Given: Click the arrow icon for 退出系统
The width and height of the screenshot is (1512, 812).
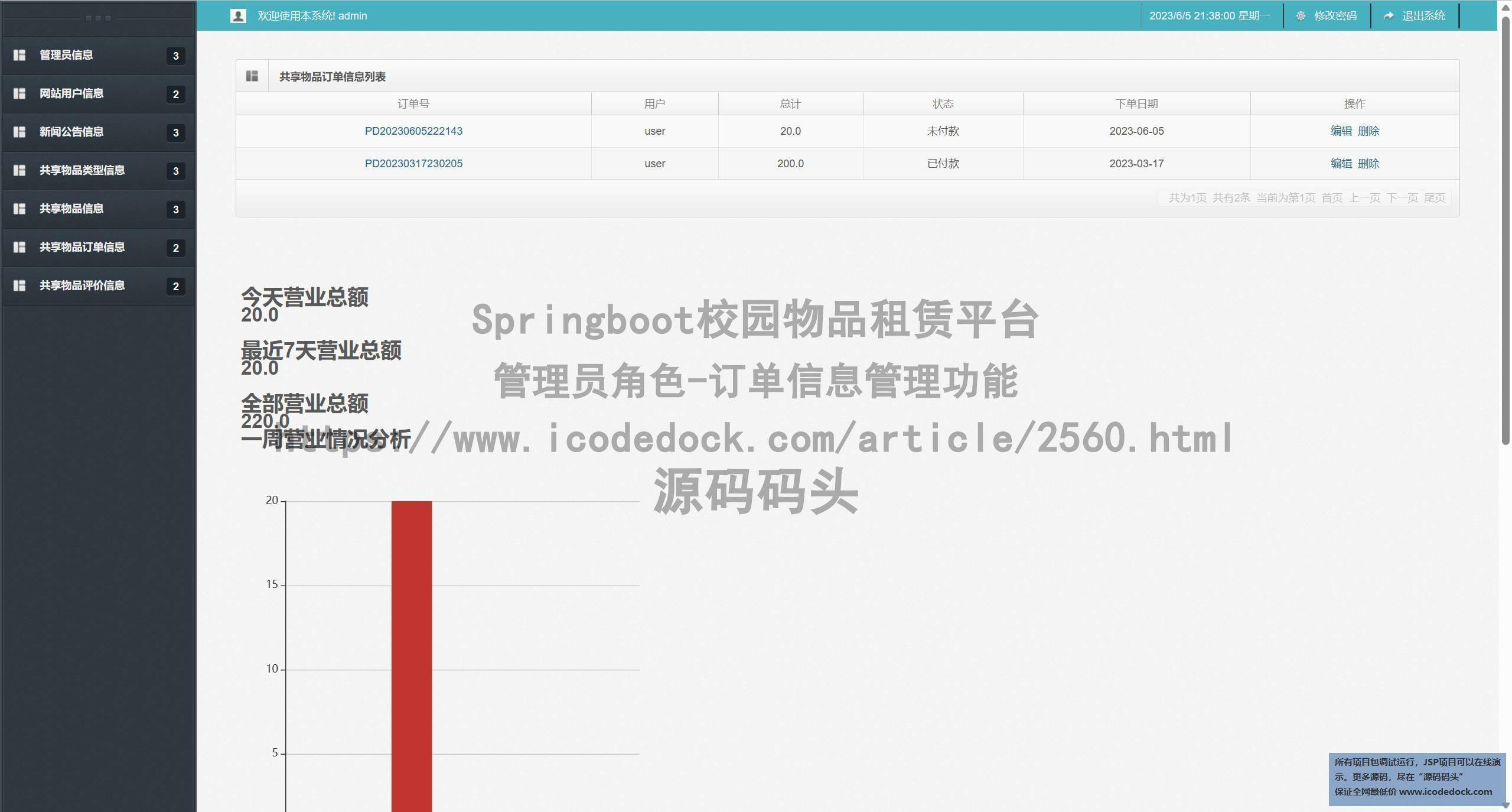Looking at the screenshot, I should [1389, 16].
